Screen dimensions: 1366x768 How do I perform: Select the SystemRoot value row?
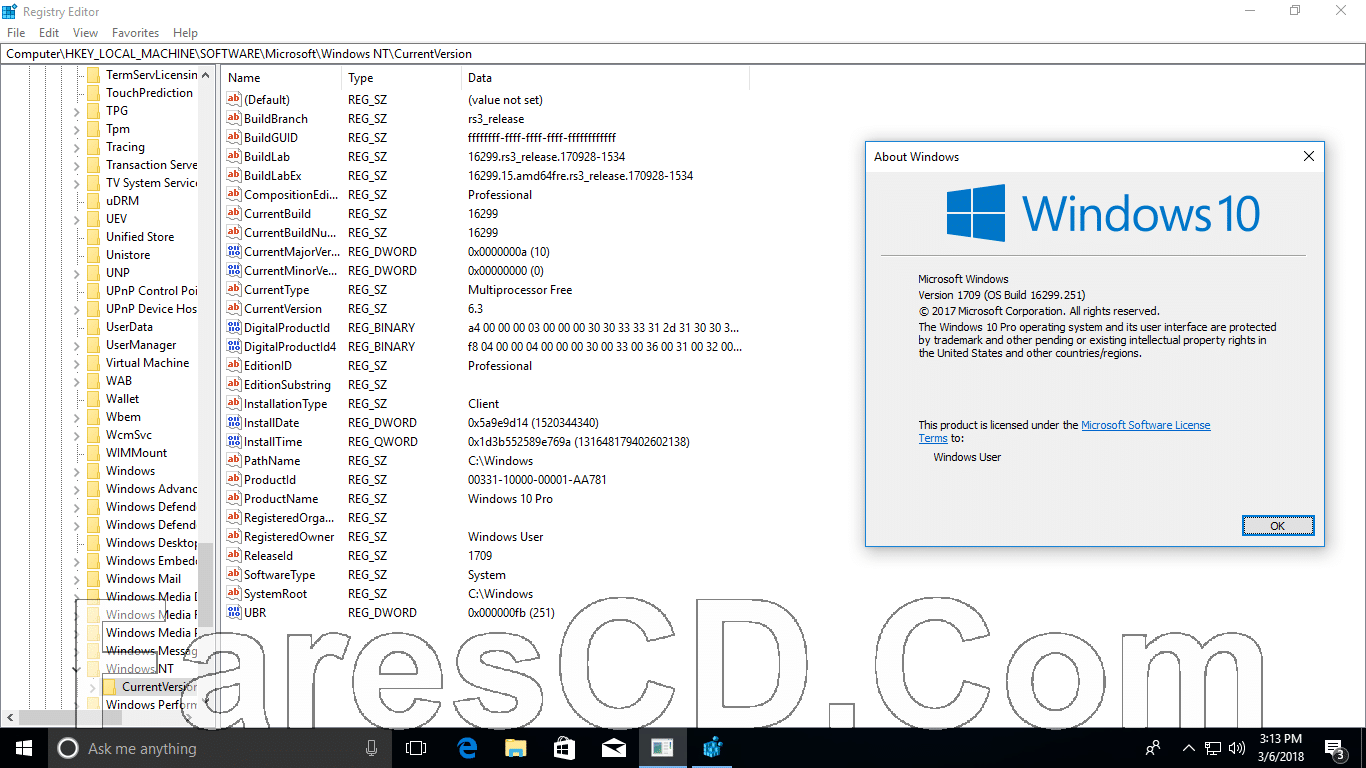pos(486,594)
